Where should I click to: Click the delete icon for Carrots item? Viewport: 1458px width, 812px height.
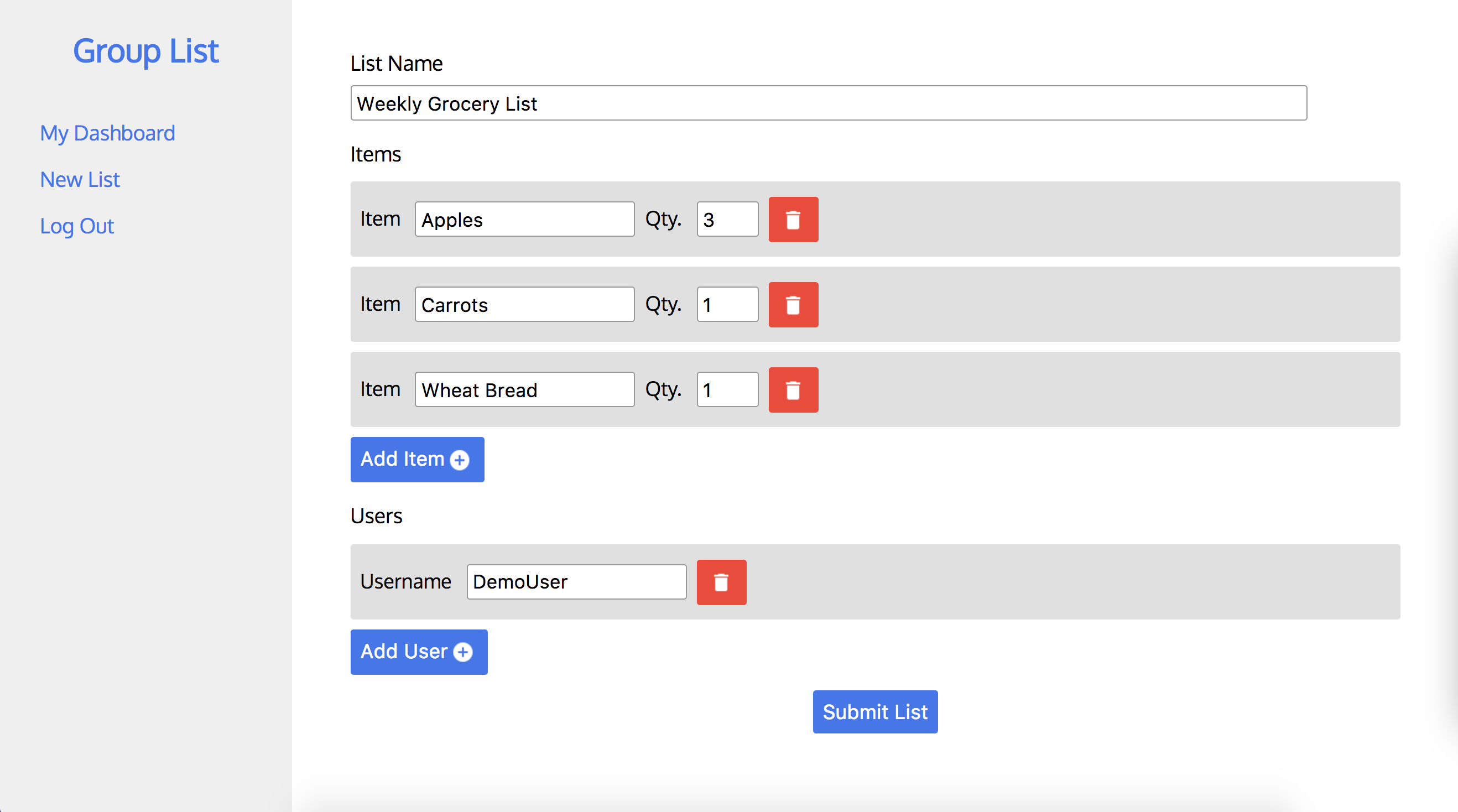pos(795,304)
